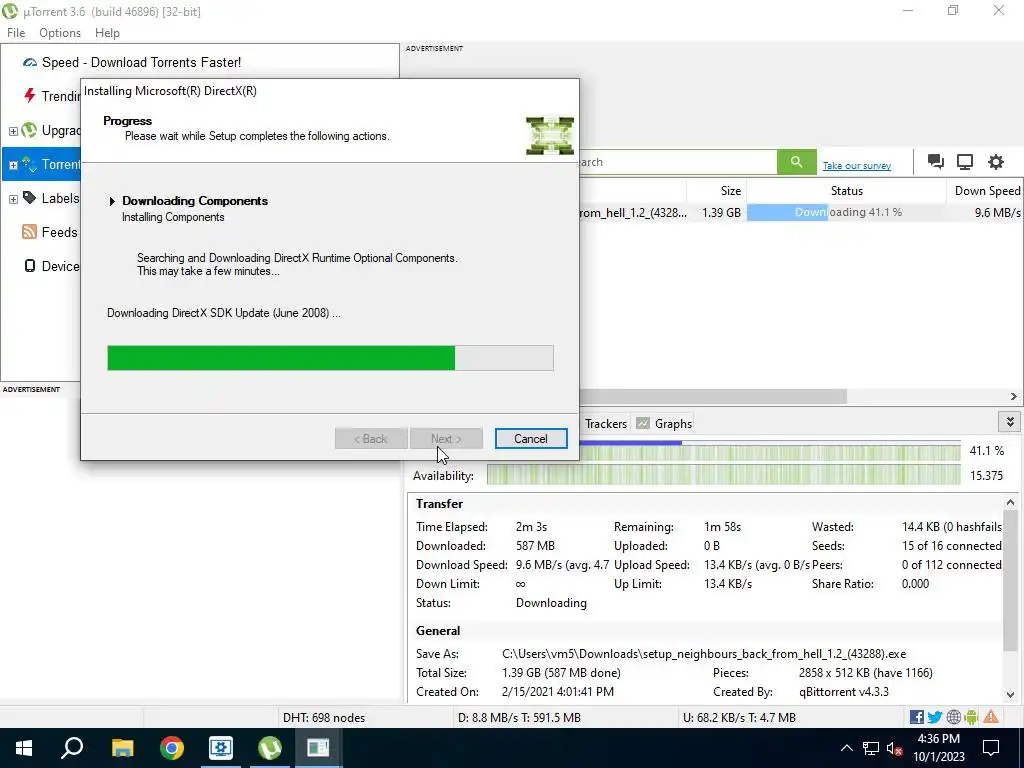Switch to the Trackers tab

(x=605, y=424)
